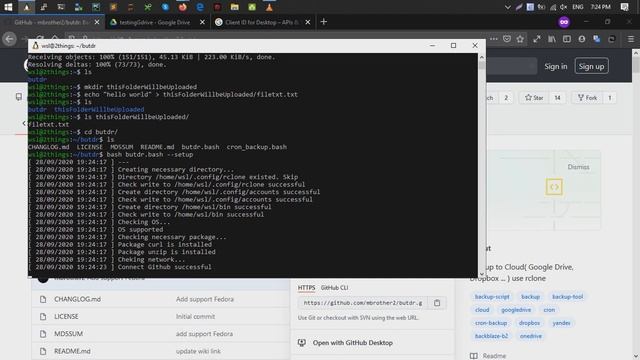Click the diagonal arrows fullscreen toolbar icon
The image size is (640, 360).
(537, 39)
